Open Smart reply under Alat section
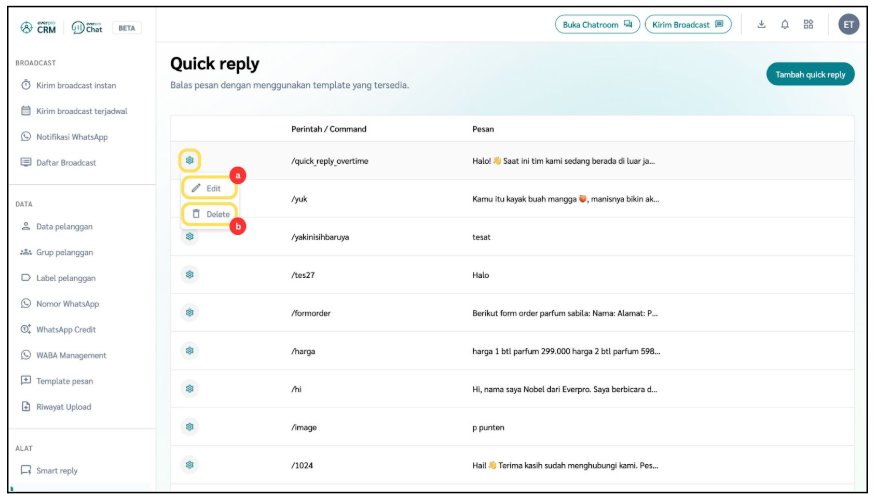The image size is (874, 497). tap(56, 470)
